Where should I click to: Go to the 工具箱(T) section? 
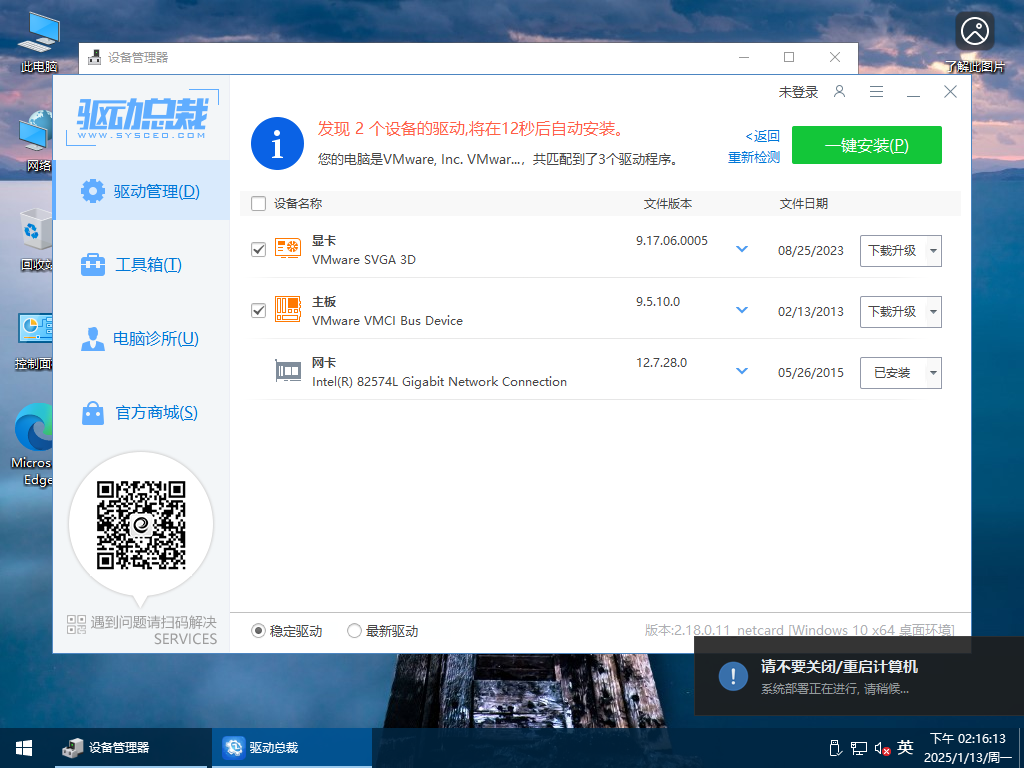coord(142,264)
